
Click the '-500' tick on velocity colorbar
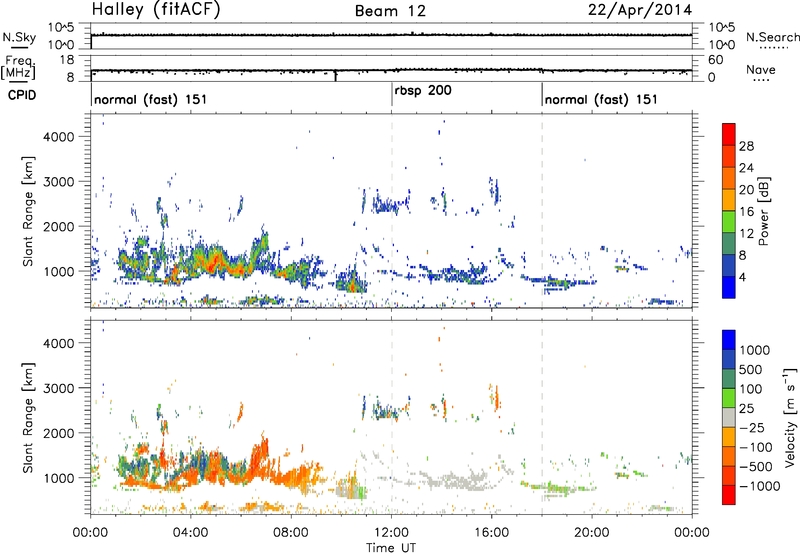point(756,467)
